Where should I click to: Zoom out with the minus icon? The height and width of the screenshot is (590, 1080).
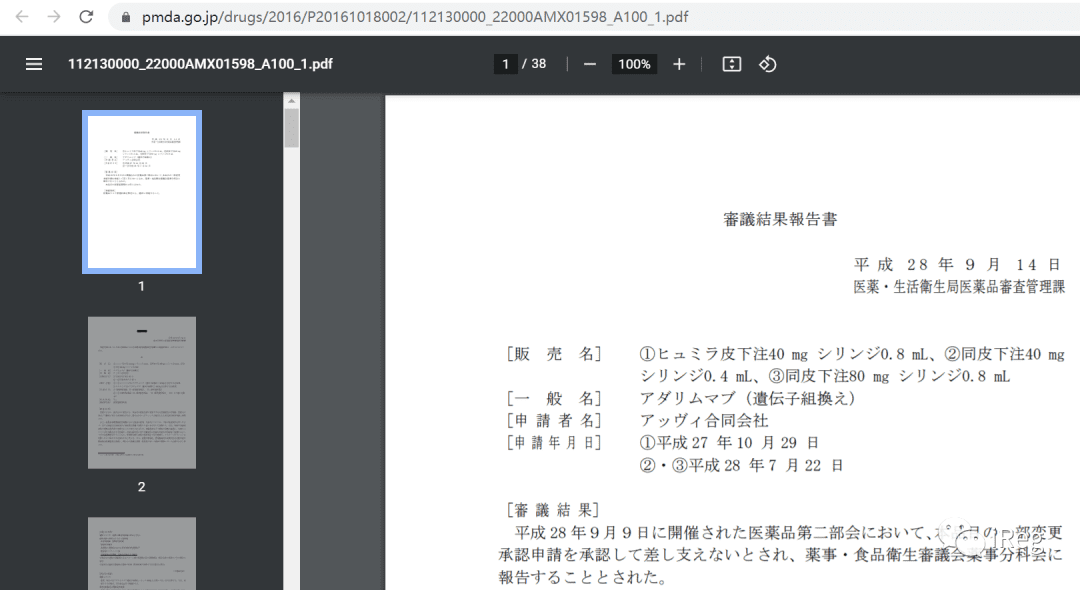click(x=590, y=64)
